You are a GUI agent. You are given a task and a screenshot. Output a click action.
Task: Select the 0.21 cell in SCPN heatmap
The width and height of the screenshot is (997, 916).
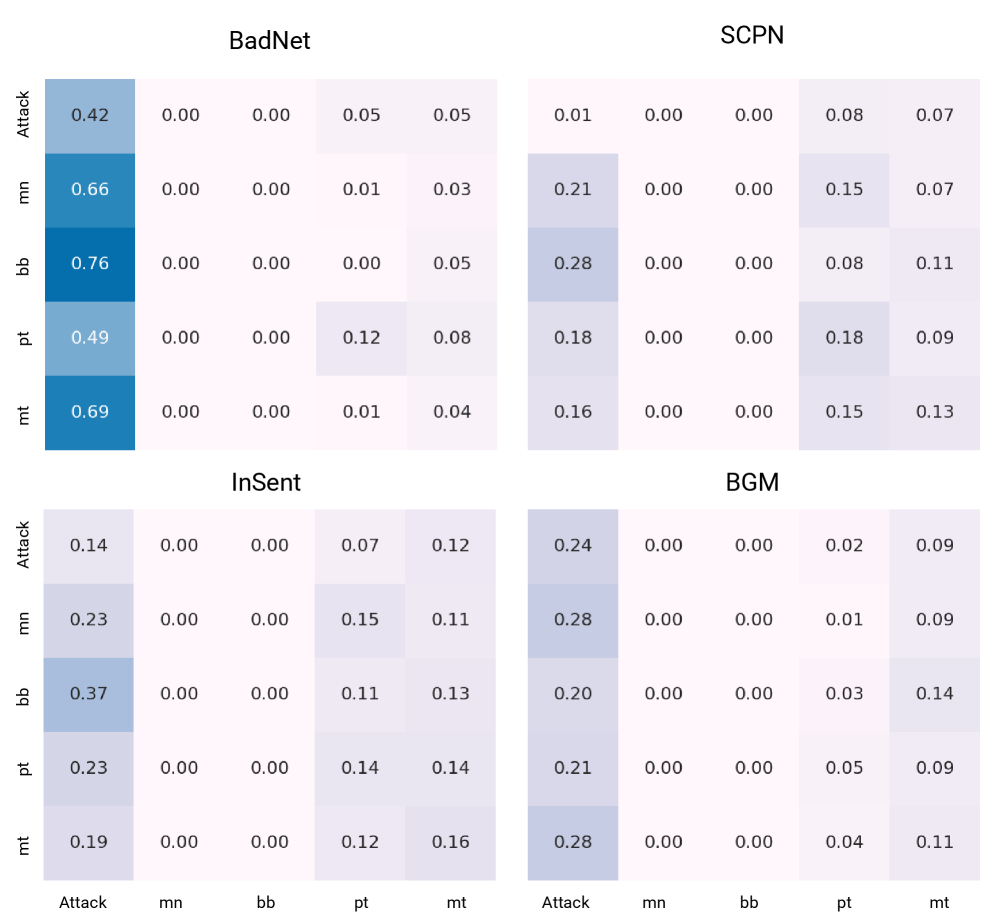point(573,190)
